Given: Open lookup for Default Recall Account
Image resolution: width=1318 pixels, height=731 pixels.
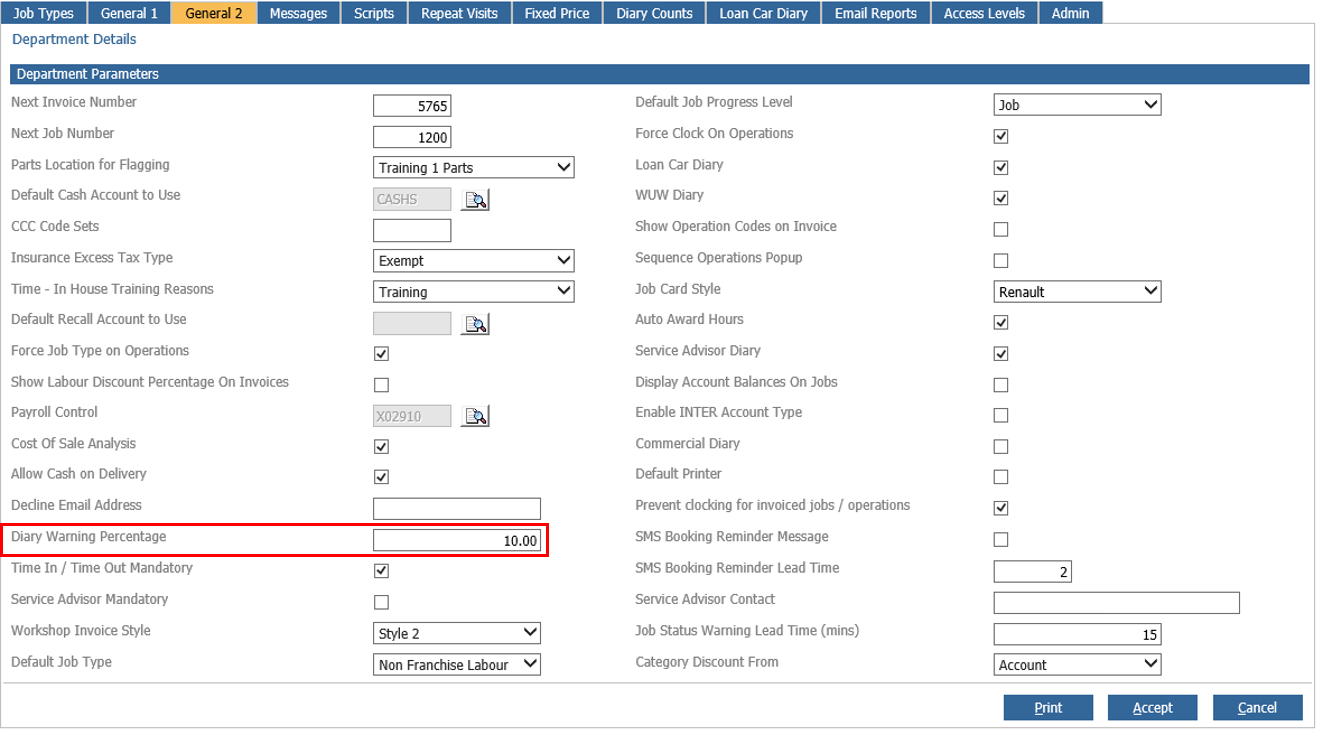Looking at the screenshot, I should (x=476, y=323).
